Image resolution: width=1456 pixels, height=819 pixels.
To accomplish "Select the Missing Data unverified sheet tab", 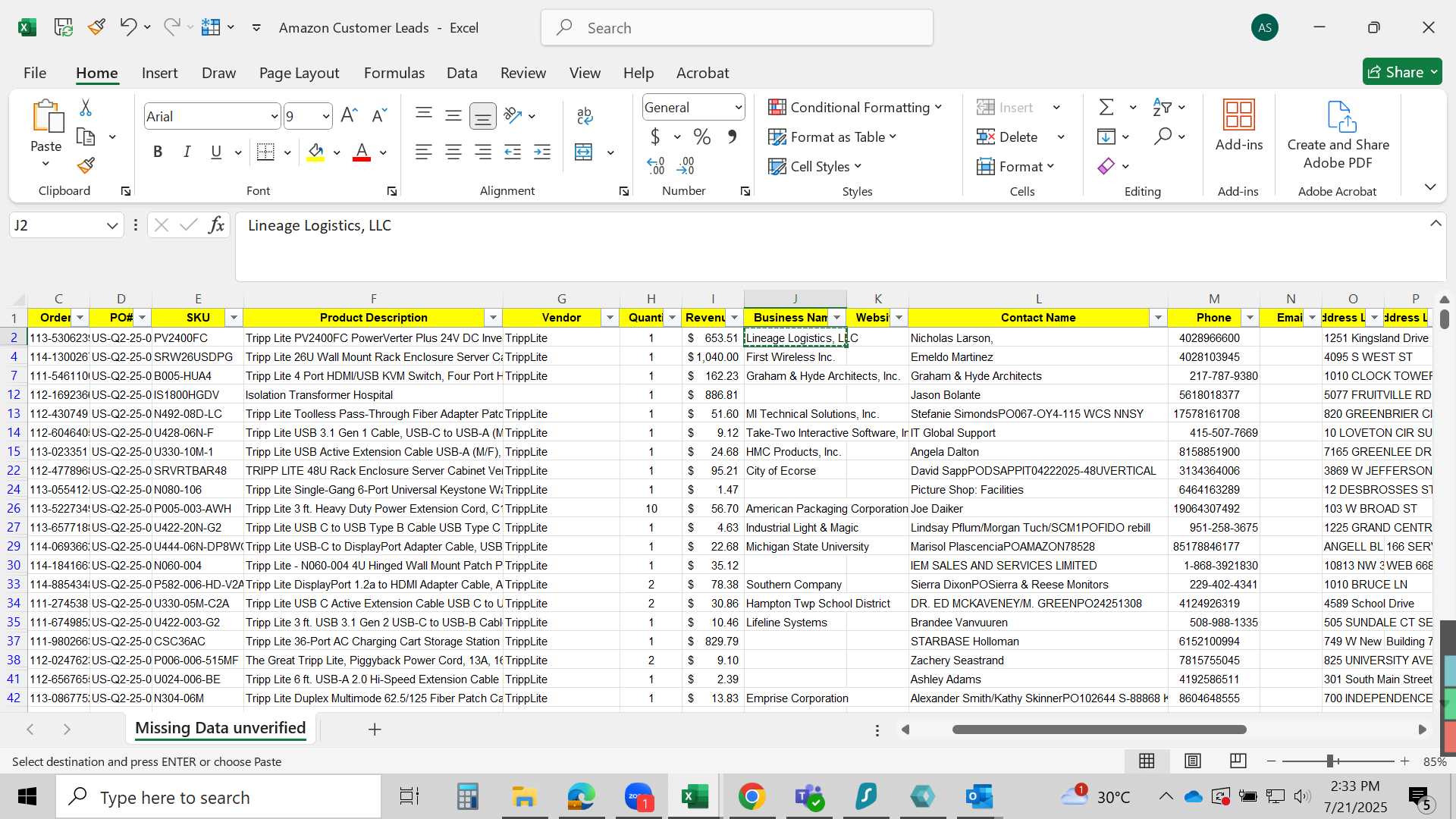I will [x=220, y=728].
